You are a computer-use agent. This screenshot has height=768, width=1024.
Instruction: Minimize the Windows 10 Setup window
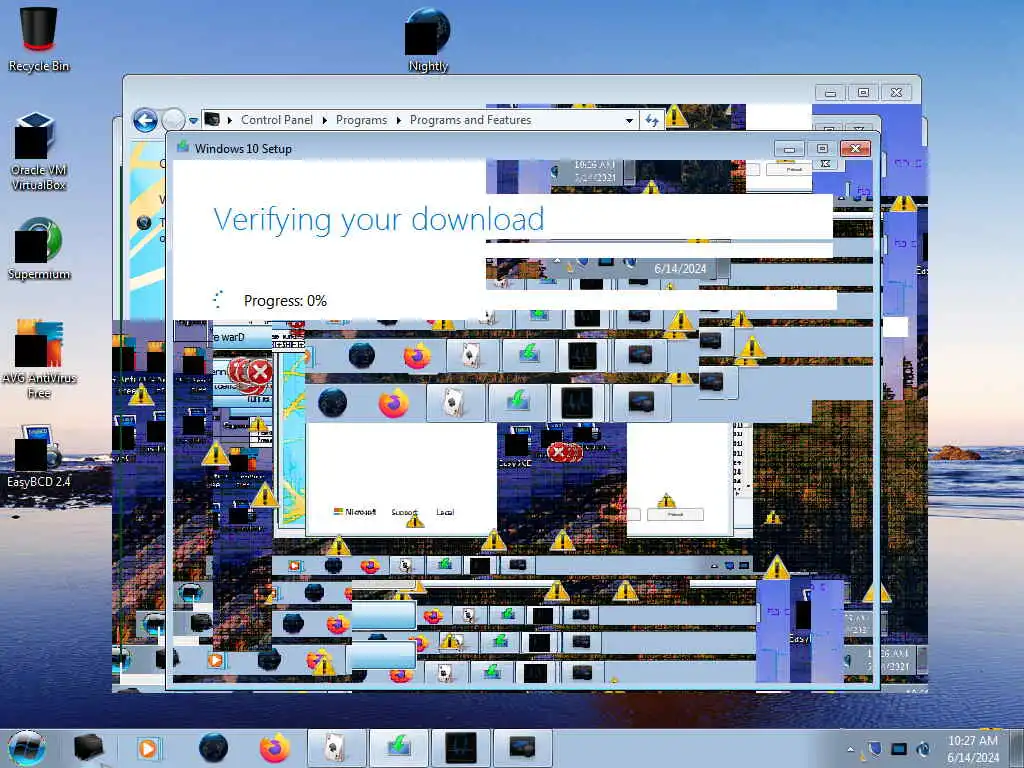[789, 149]
